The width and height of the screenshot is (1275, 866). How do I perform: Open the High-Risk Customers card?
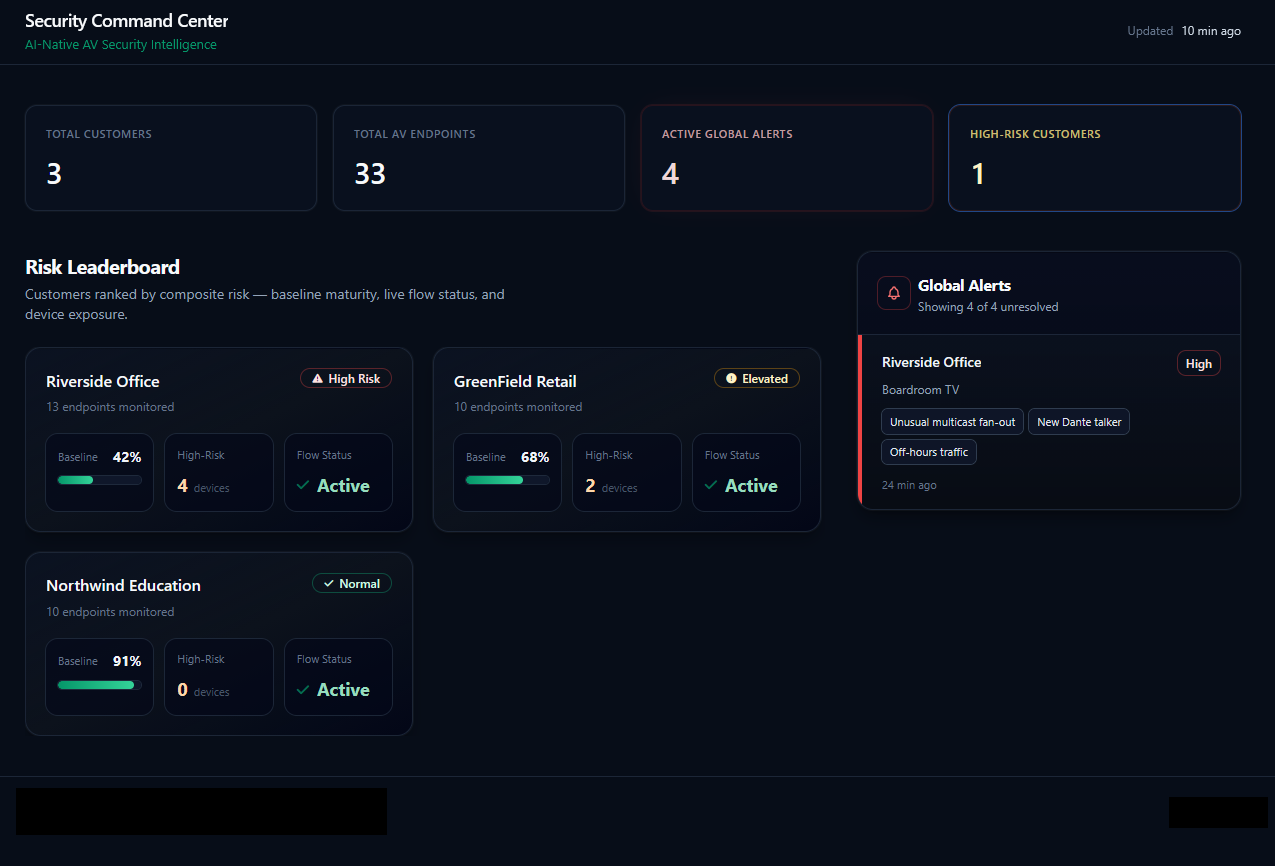(x=1095, y=158)
